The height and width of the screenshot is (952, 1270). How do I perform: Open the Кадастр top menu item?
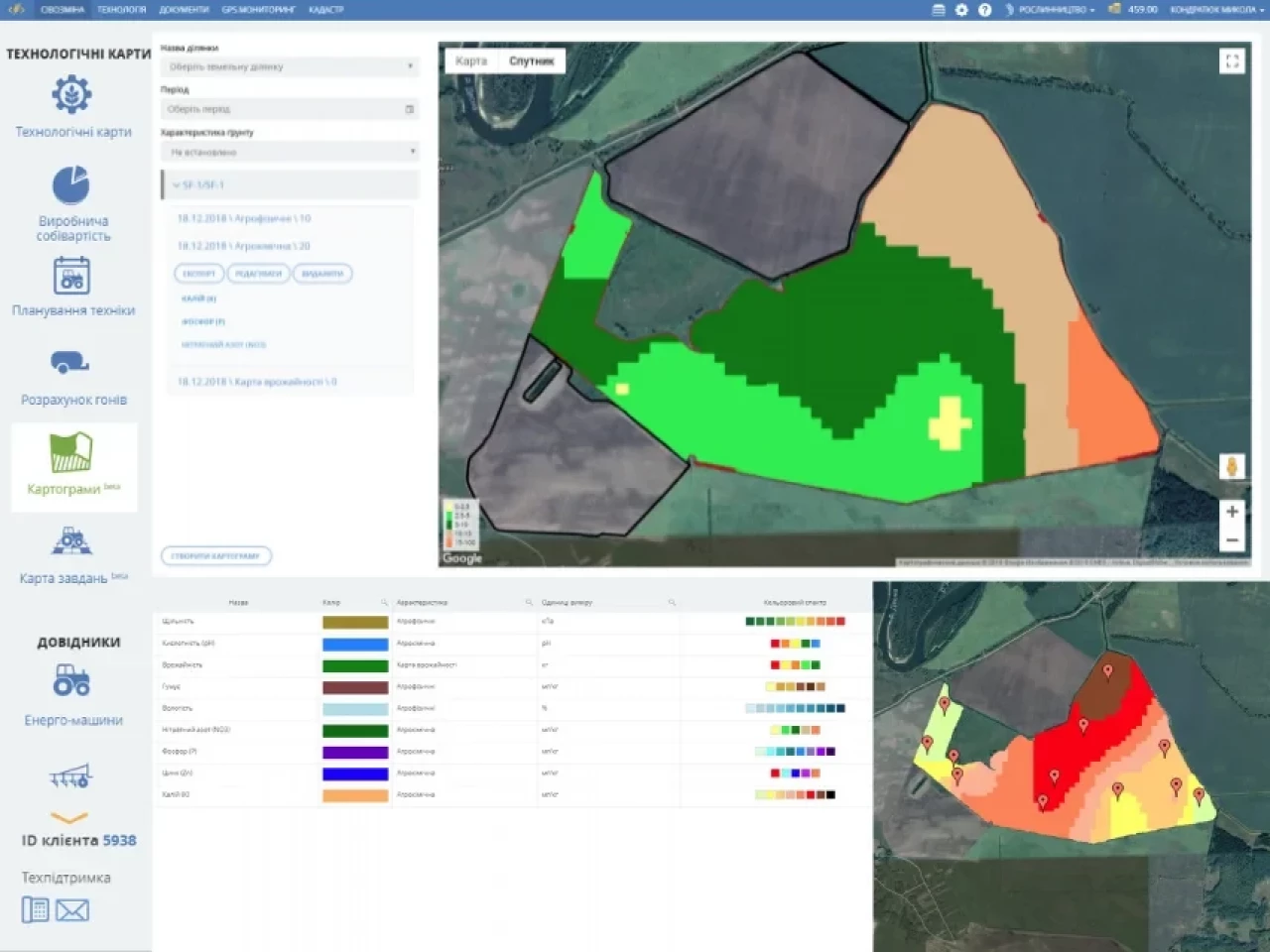tap(325, 10)
